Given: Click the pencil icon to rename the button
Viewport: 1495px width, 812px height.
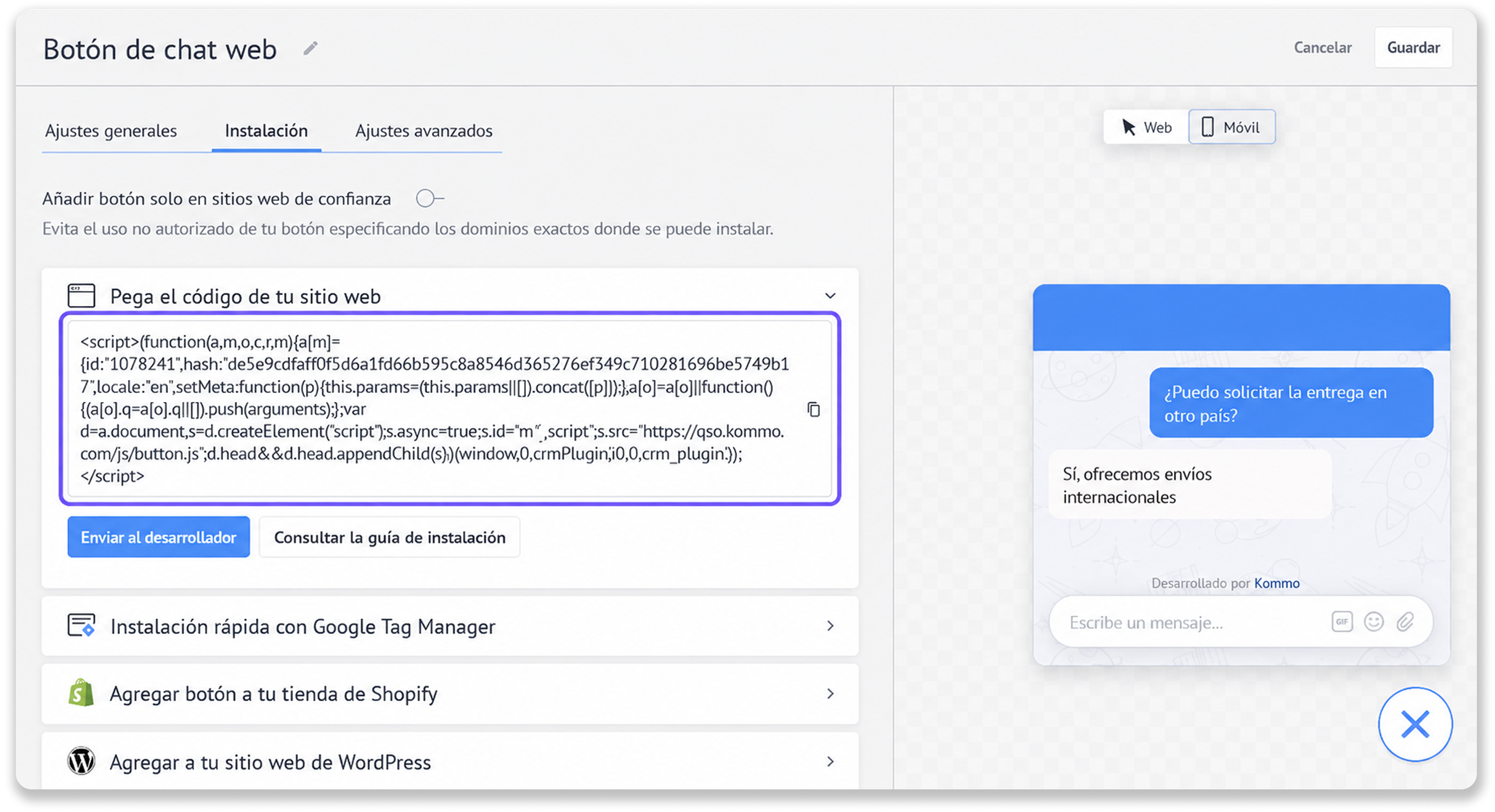Looking at the screenshot, I should point(310,48).
